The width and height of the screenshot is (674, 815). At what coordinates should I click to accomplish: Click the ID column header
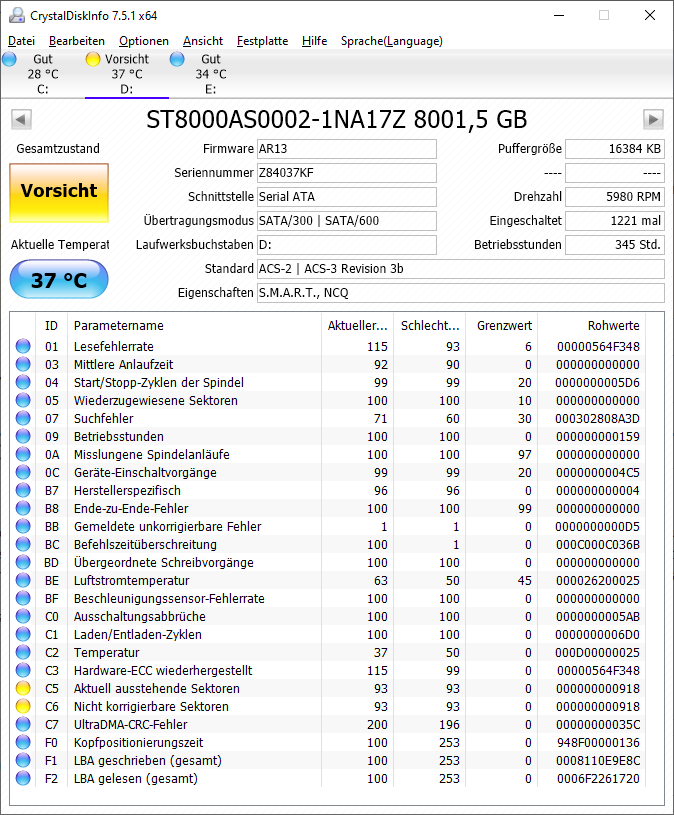51,326
